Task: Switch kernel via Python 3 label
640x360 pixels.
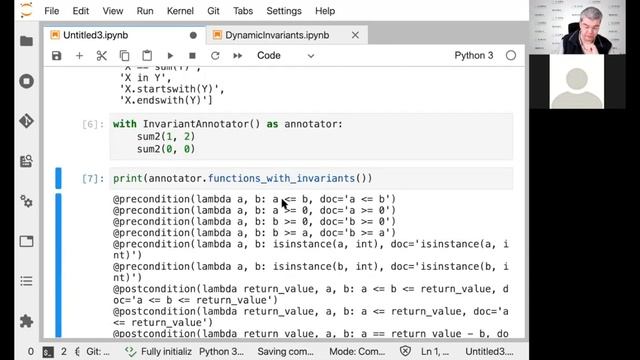Action: (x=474, y=56)
